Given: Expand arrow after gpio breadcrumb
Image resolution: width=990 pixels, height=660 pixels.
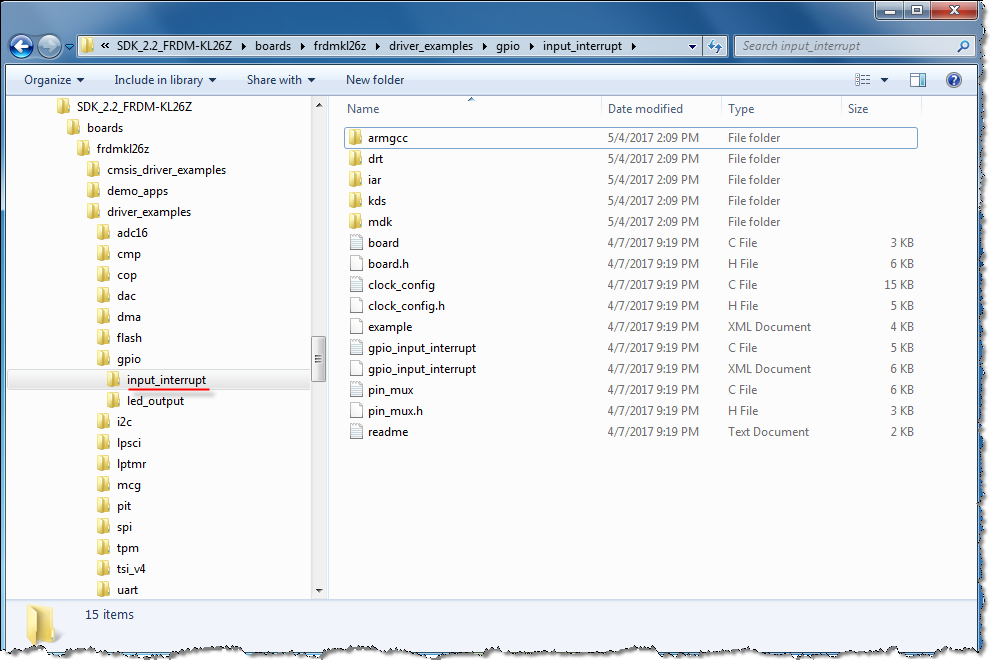Looking at the screenshot, I should (x=531, y=46).
